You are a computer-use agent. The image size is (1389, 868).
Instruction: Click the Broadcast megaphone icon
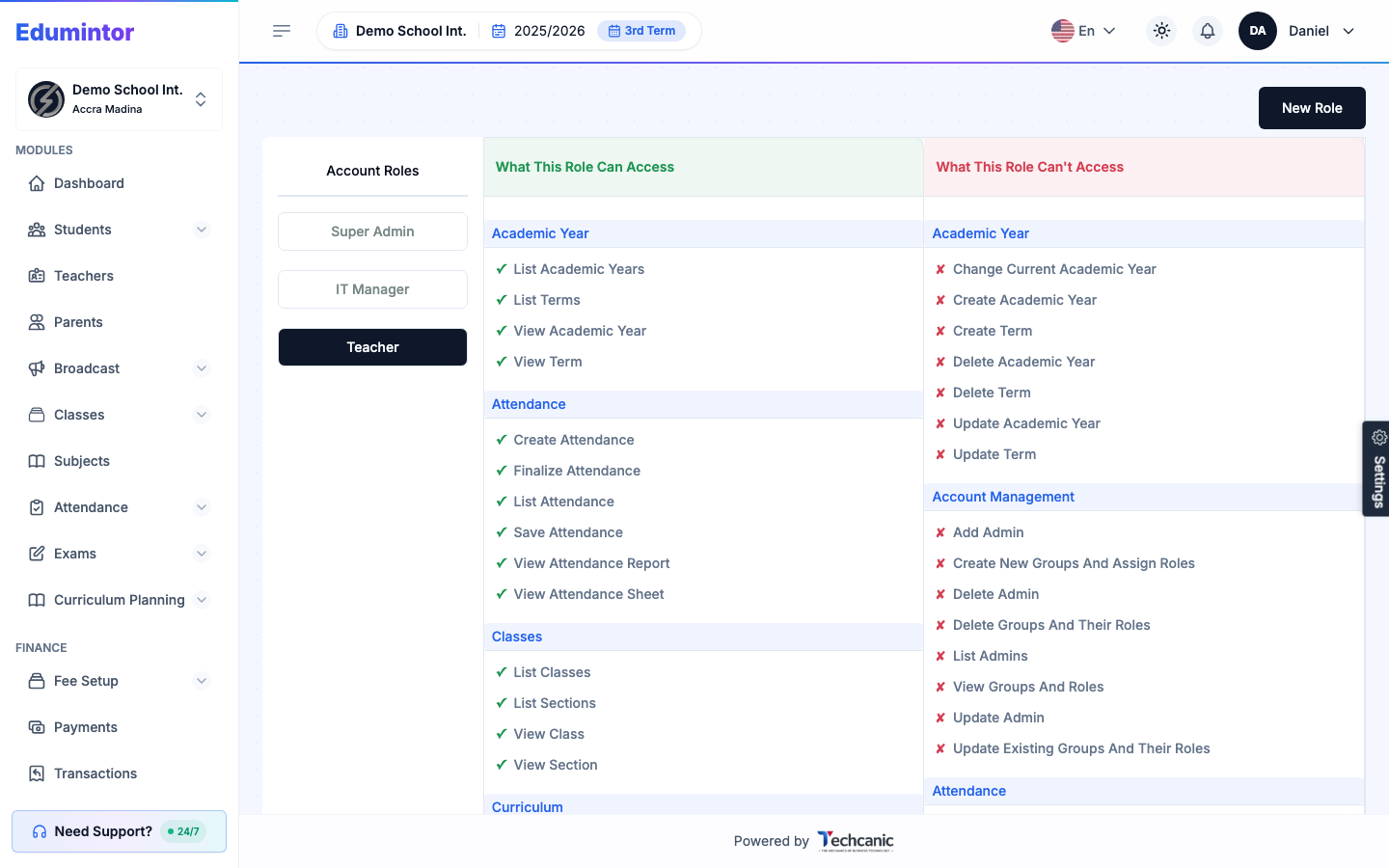pos(37,368)
